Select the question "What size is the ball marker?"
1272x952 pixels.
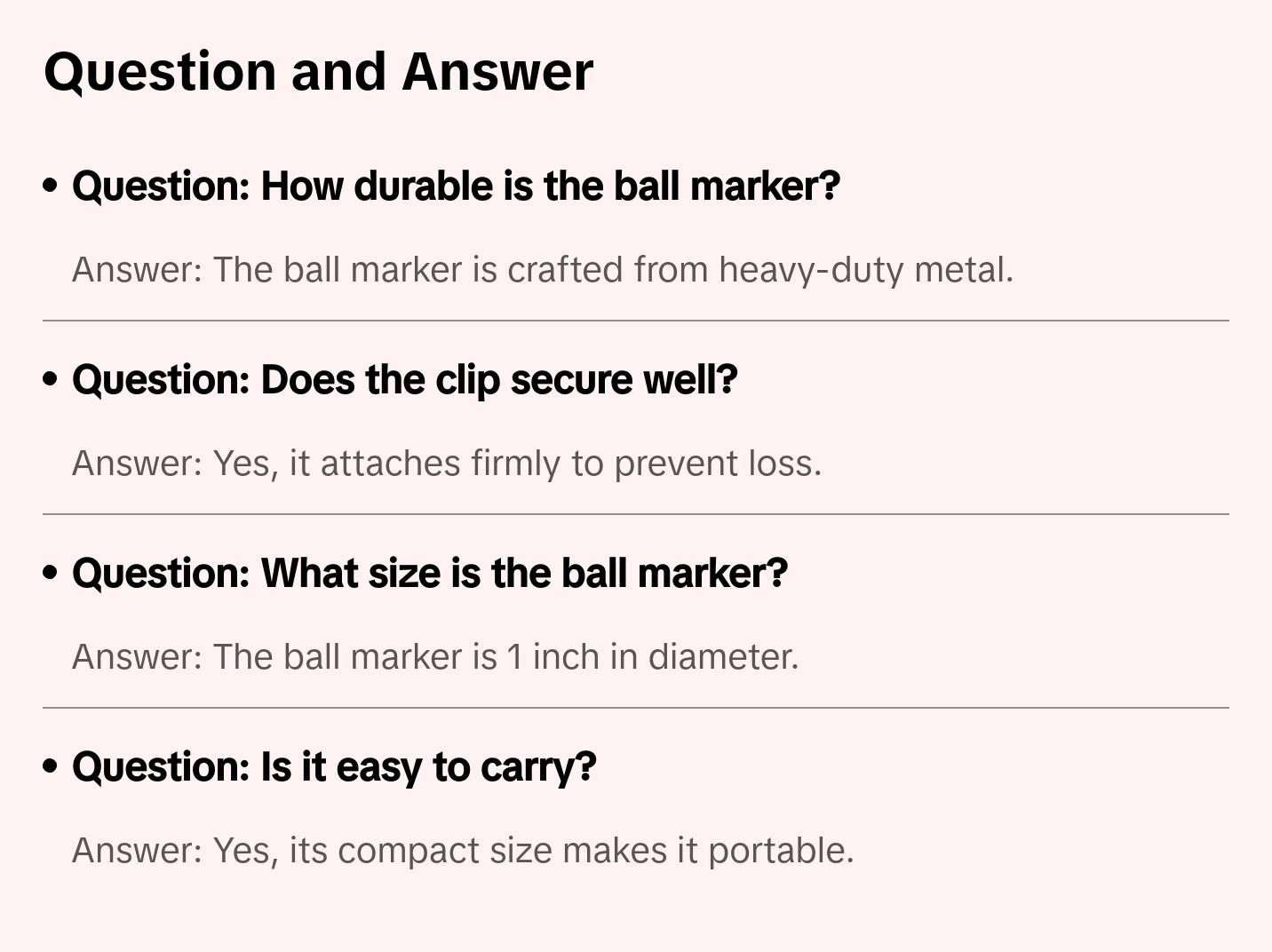[x=430, y=574]
